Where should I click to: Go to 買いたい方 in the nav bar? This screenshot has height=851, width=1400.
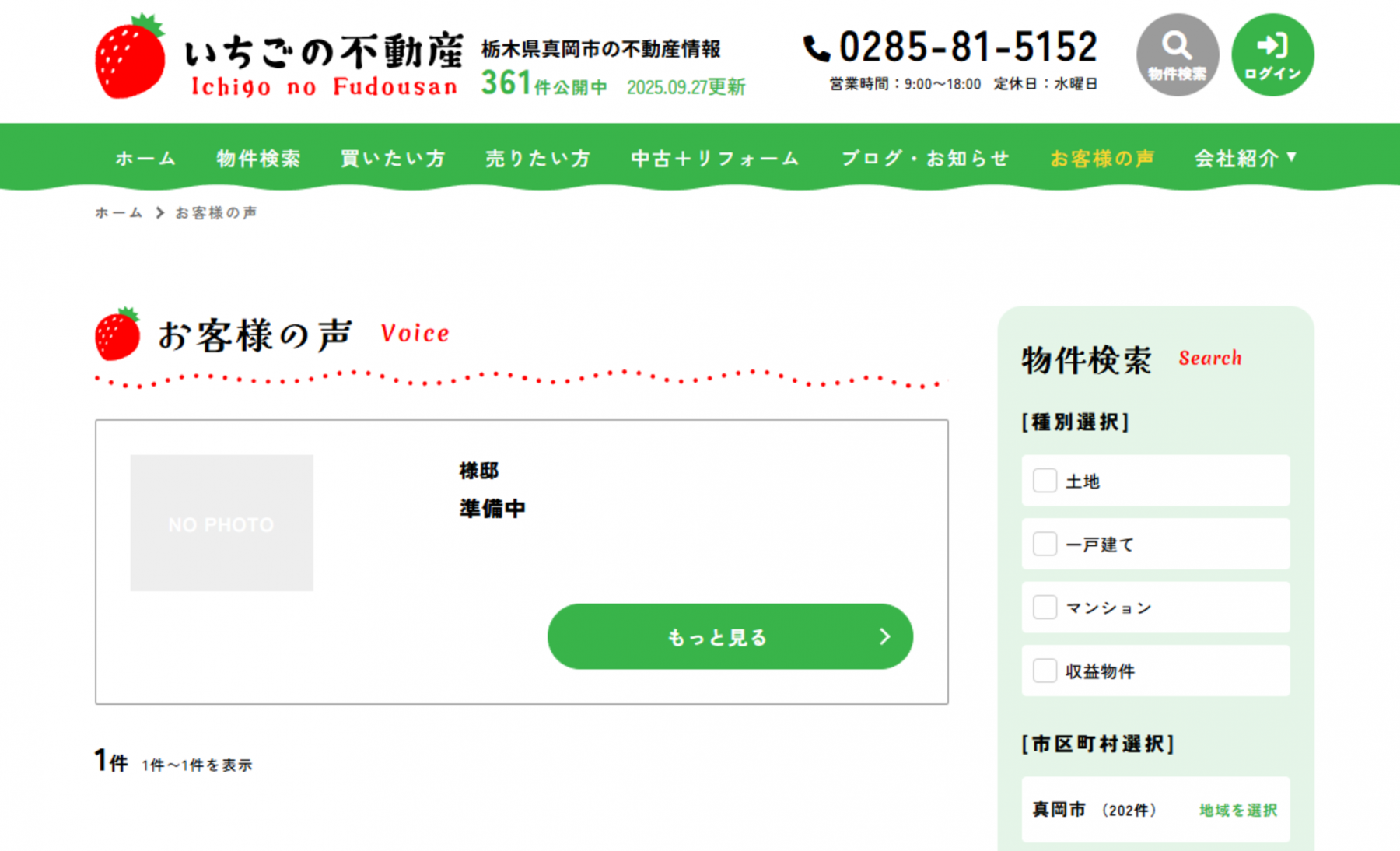[x=393, y=159]
